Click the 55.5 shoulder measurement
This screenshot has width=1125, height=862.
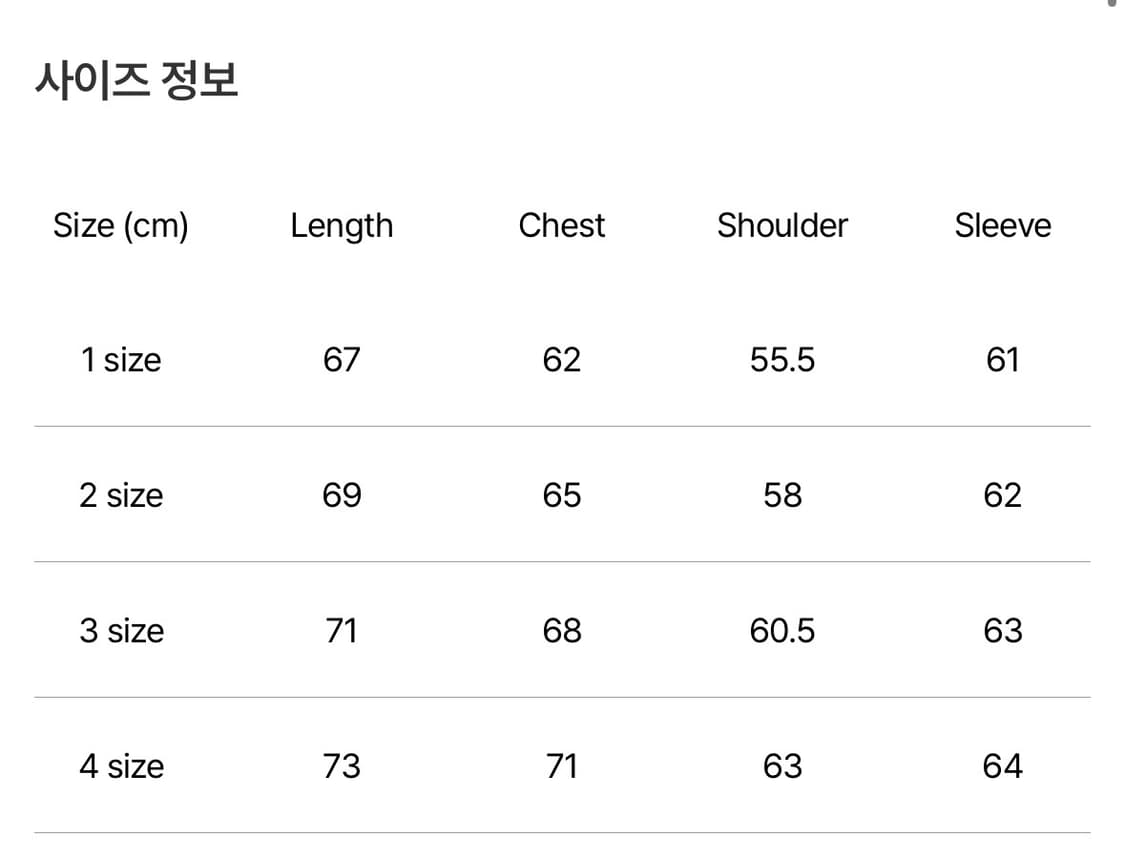(782, 360)
